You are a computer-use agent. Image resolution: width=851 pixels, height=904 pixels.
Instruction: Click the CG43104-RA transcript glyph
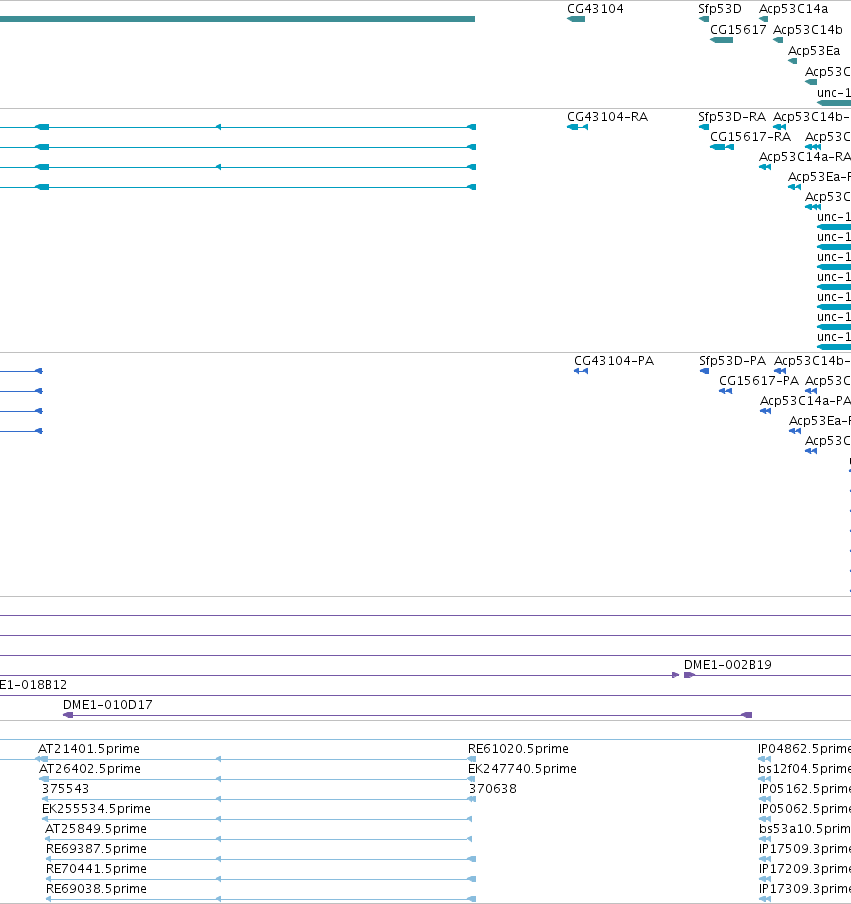coord(578,127)
